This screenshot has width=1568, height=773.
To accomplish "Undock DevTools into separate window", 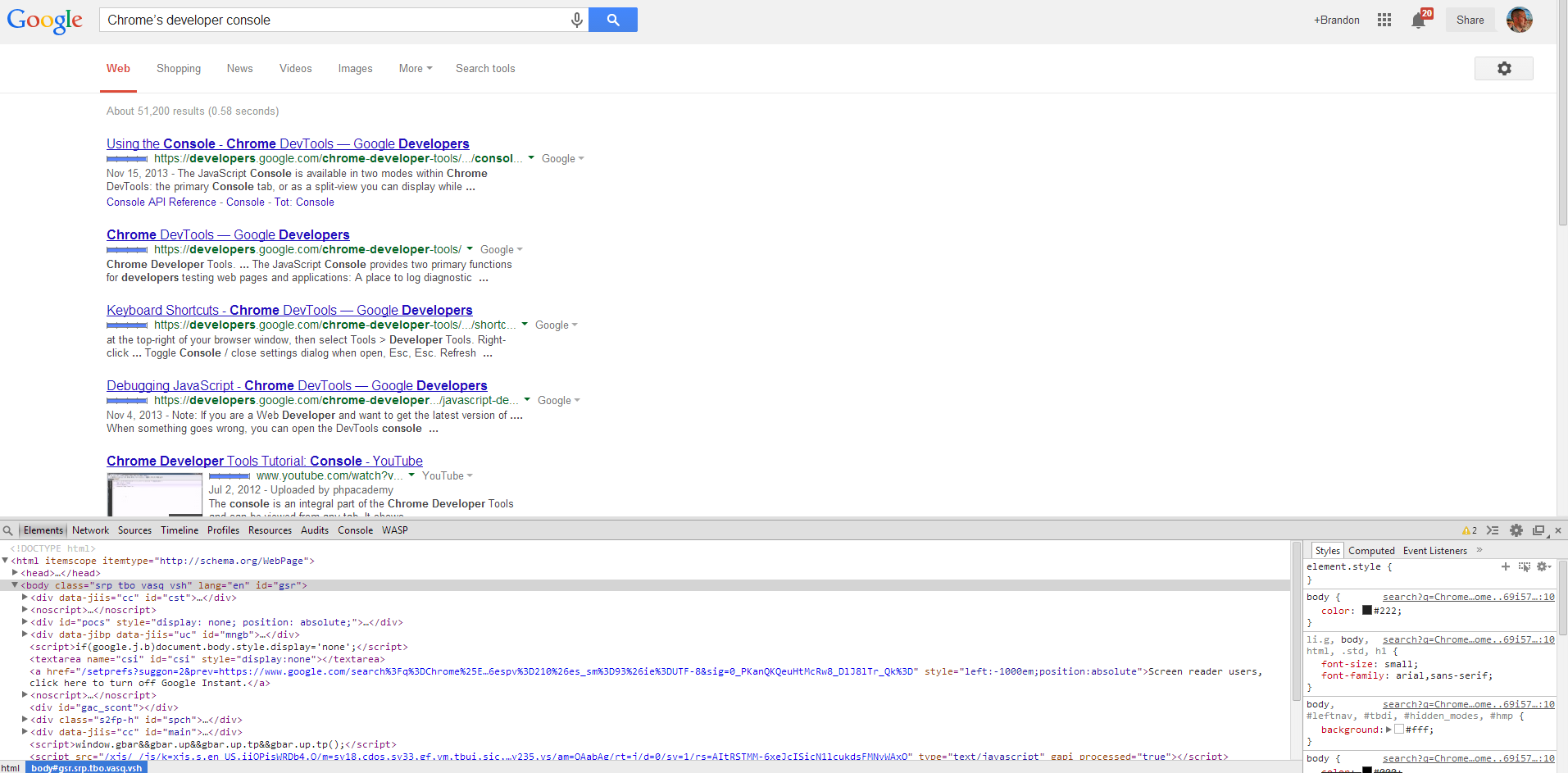I will point(1538,530).
